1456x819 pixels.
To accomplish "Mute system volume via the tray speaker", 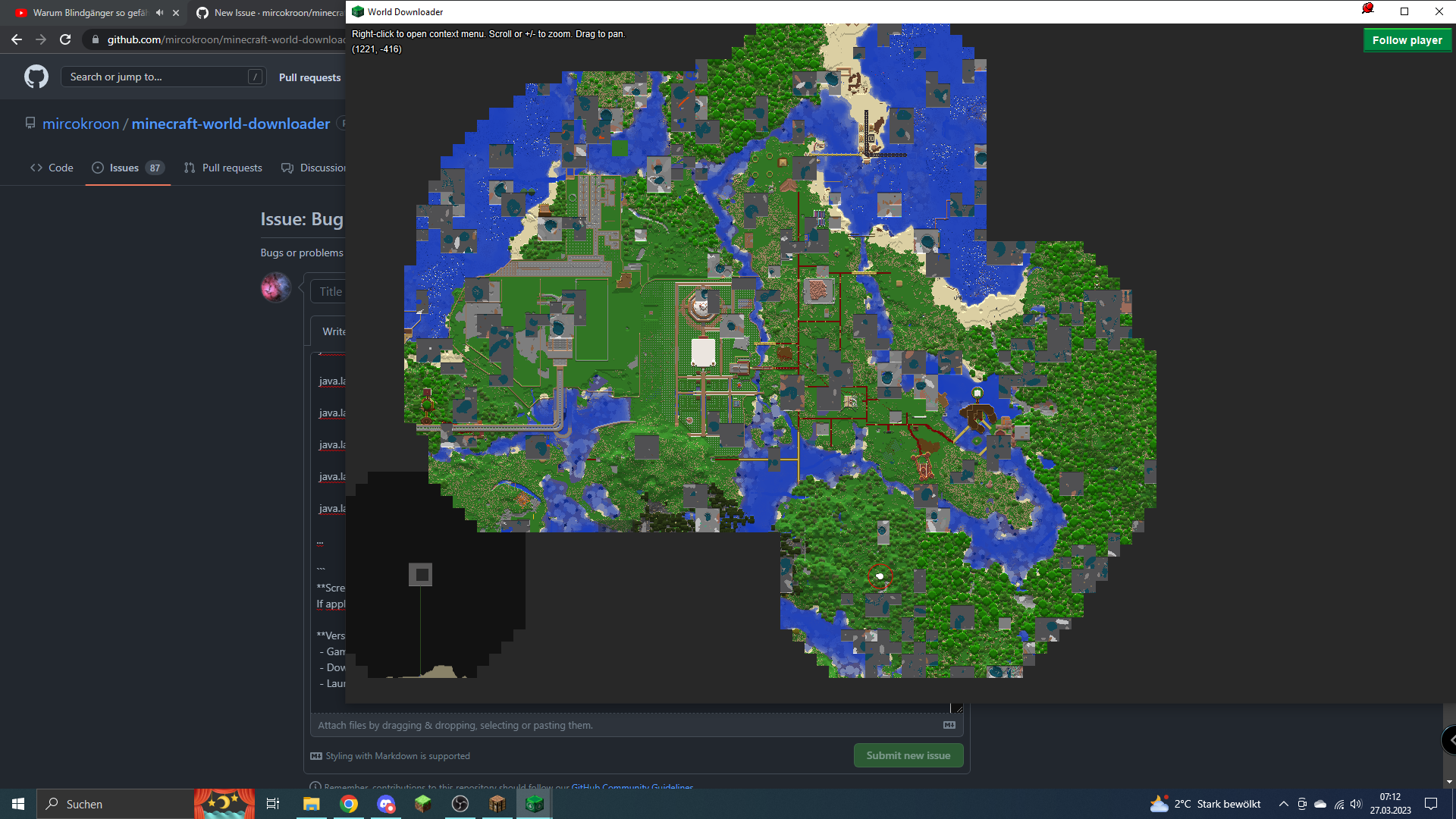I will click(x=1357, y=804).
